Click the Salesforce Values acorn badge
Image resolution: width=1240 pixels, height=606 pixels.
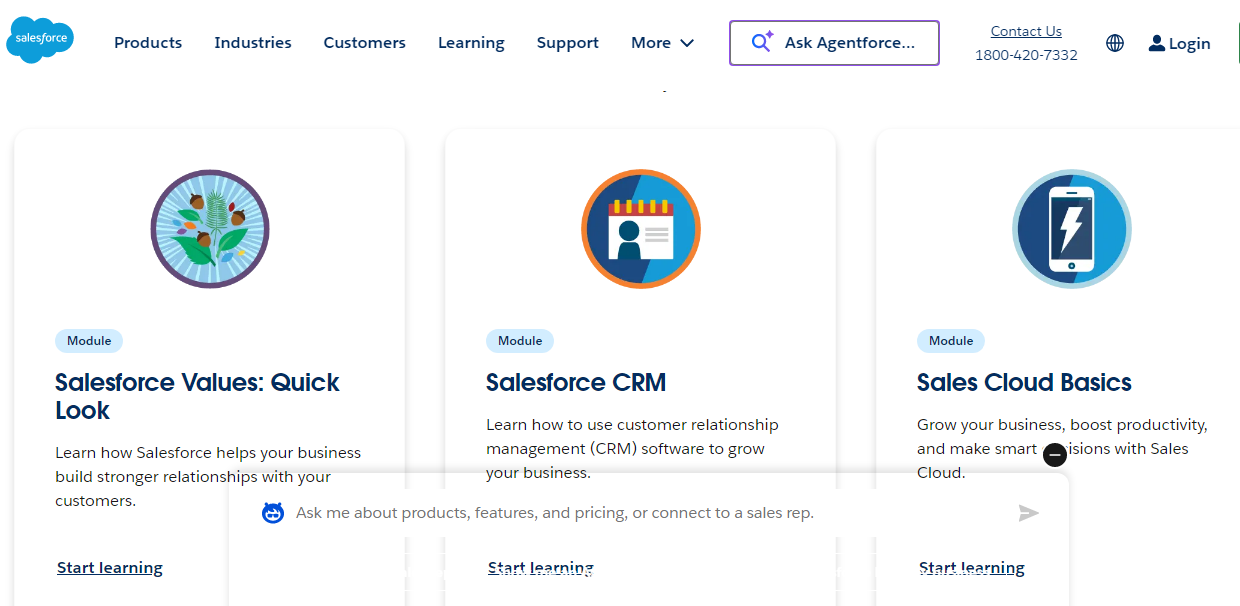pyautogui.click(x=210, y=229)
